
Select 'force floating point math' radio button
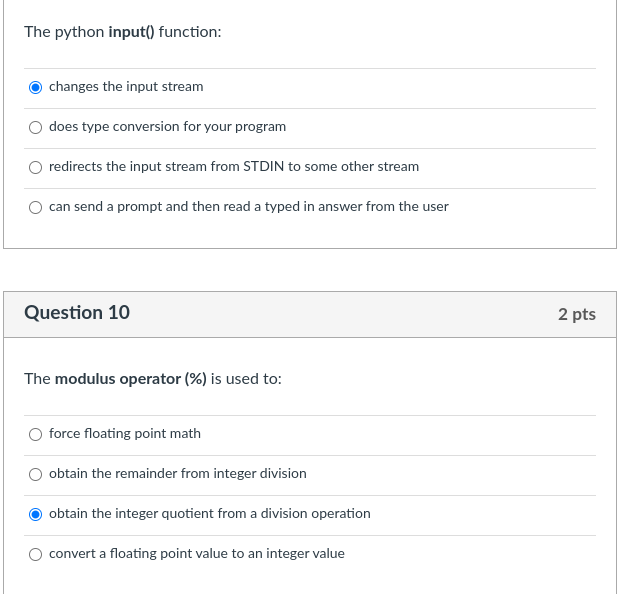pyautogui.click(x=35, y=434)
